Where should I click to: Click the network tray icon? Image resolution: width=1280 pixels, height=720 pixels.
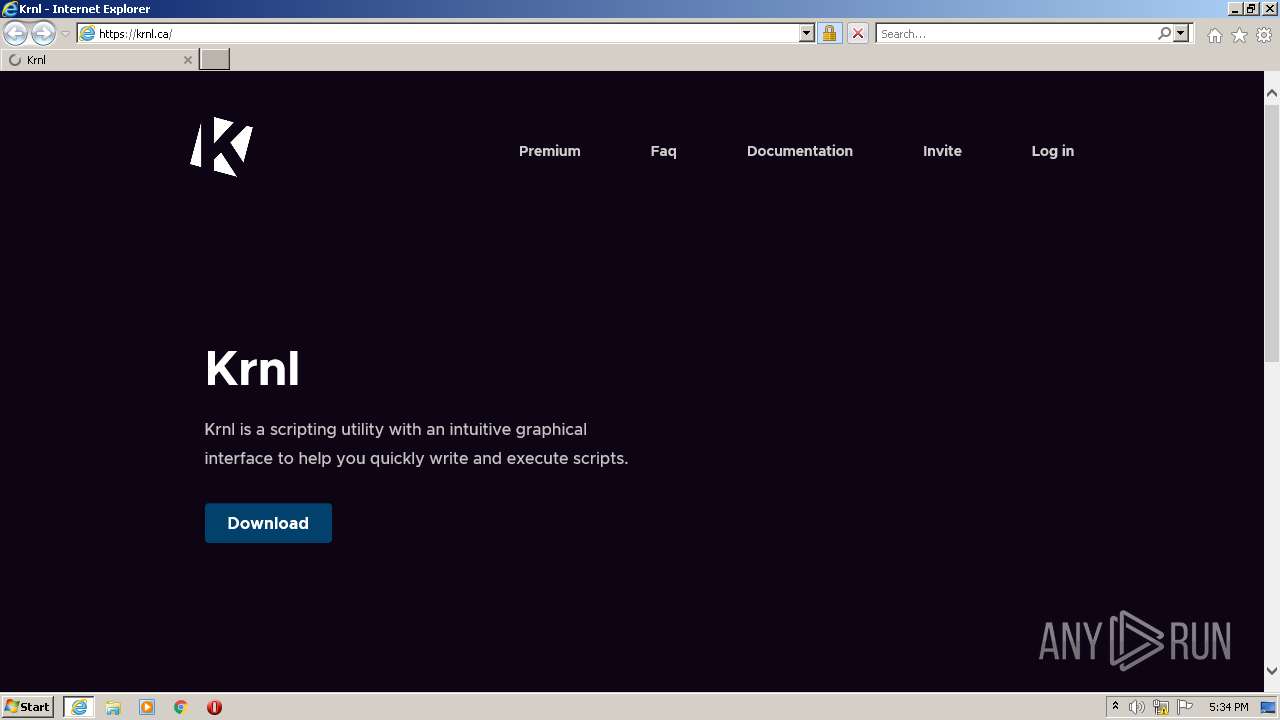coord(1161,707)
